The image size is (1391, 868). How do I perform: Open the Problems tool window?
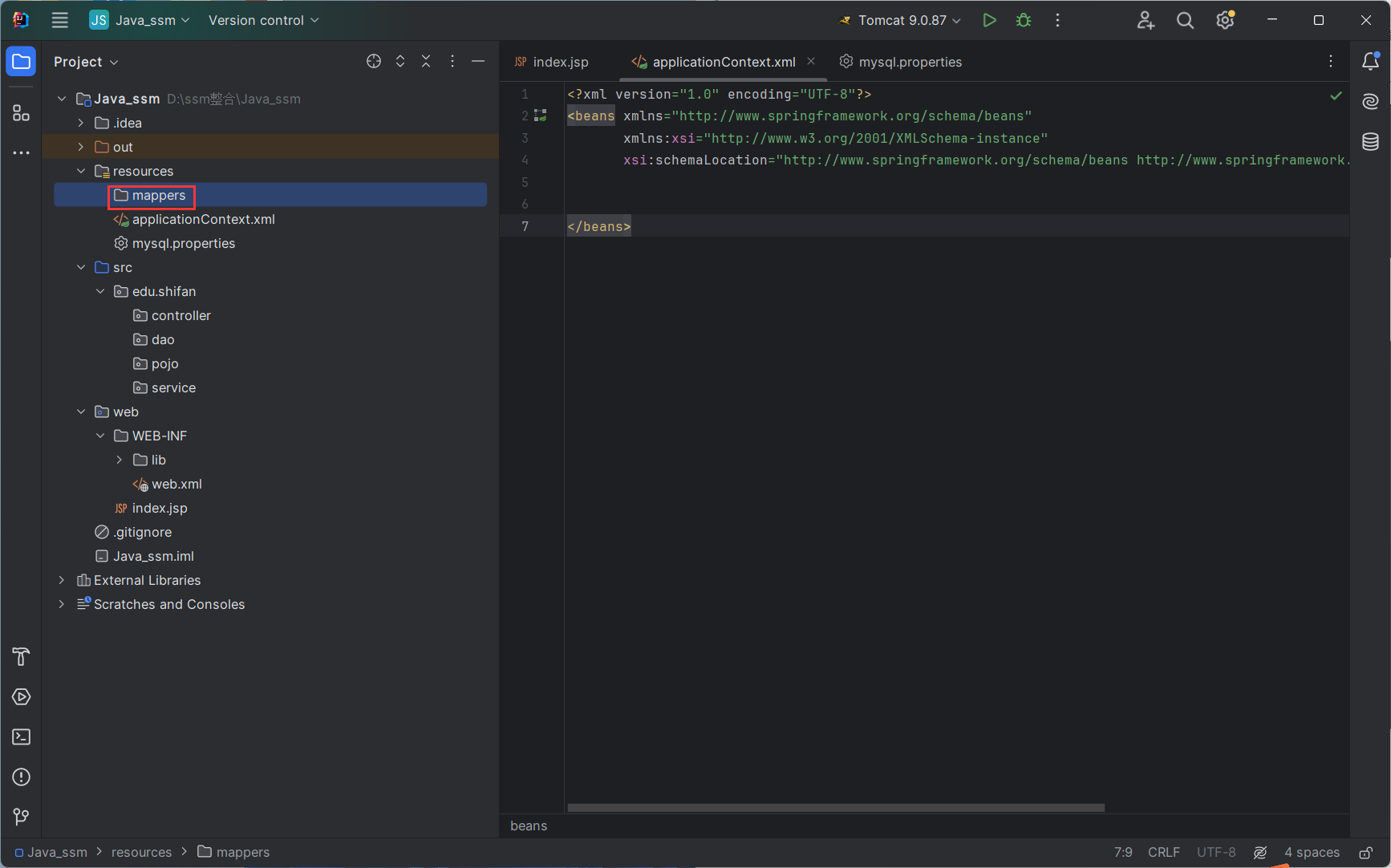click(21, 777)
